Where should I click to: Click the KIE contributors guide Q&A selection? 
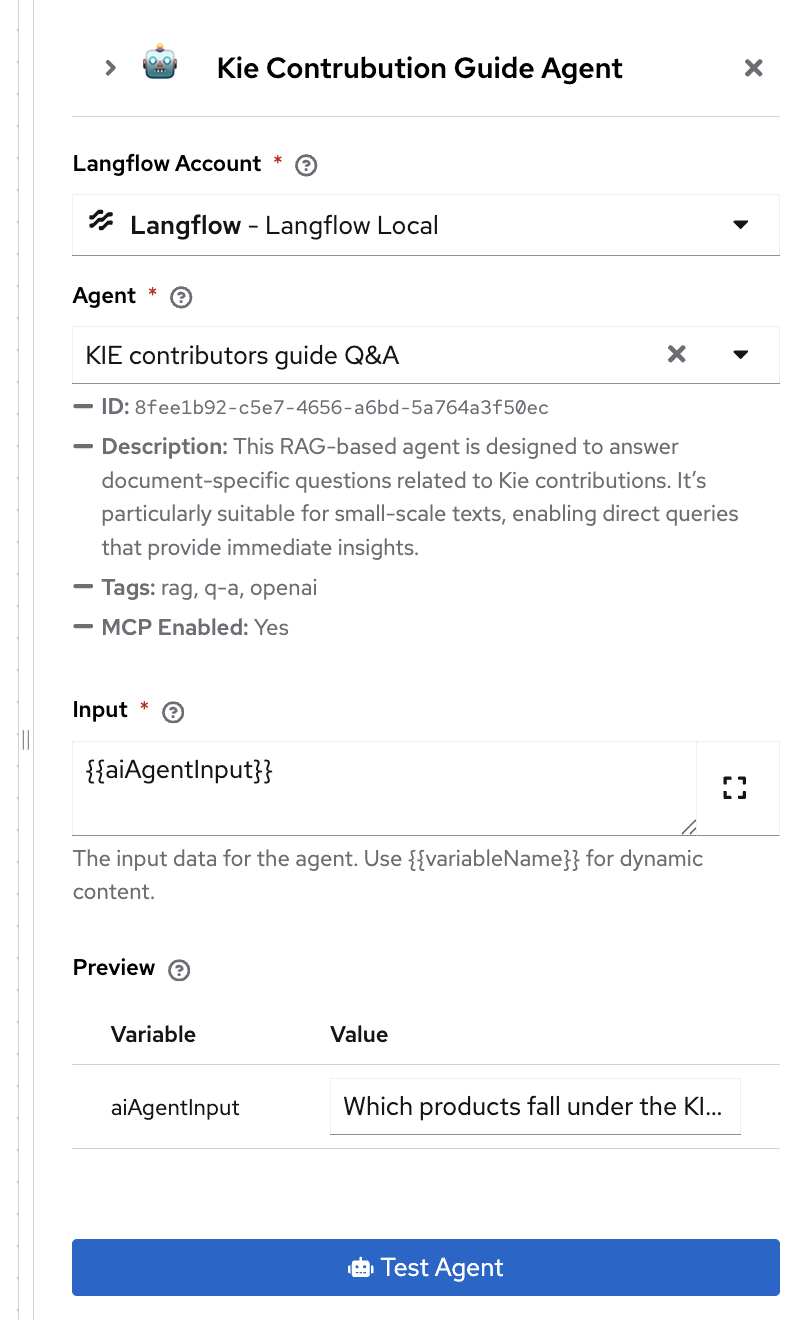pyautogui.click(x=242, y=355)
